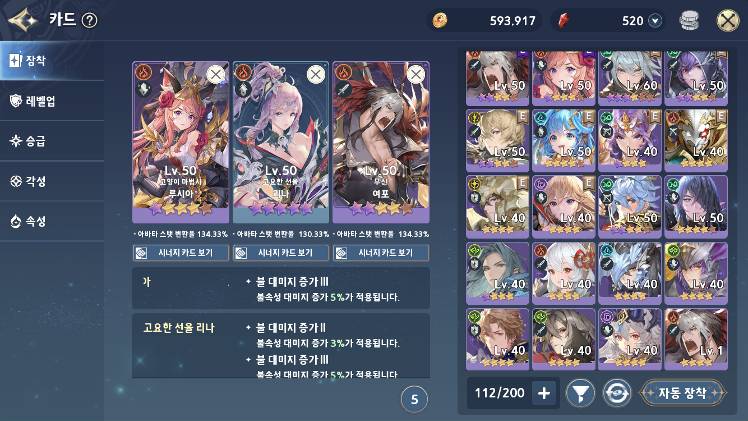Click the red crystal gem icon

(564, 21)
